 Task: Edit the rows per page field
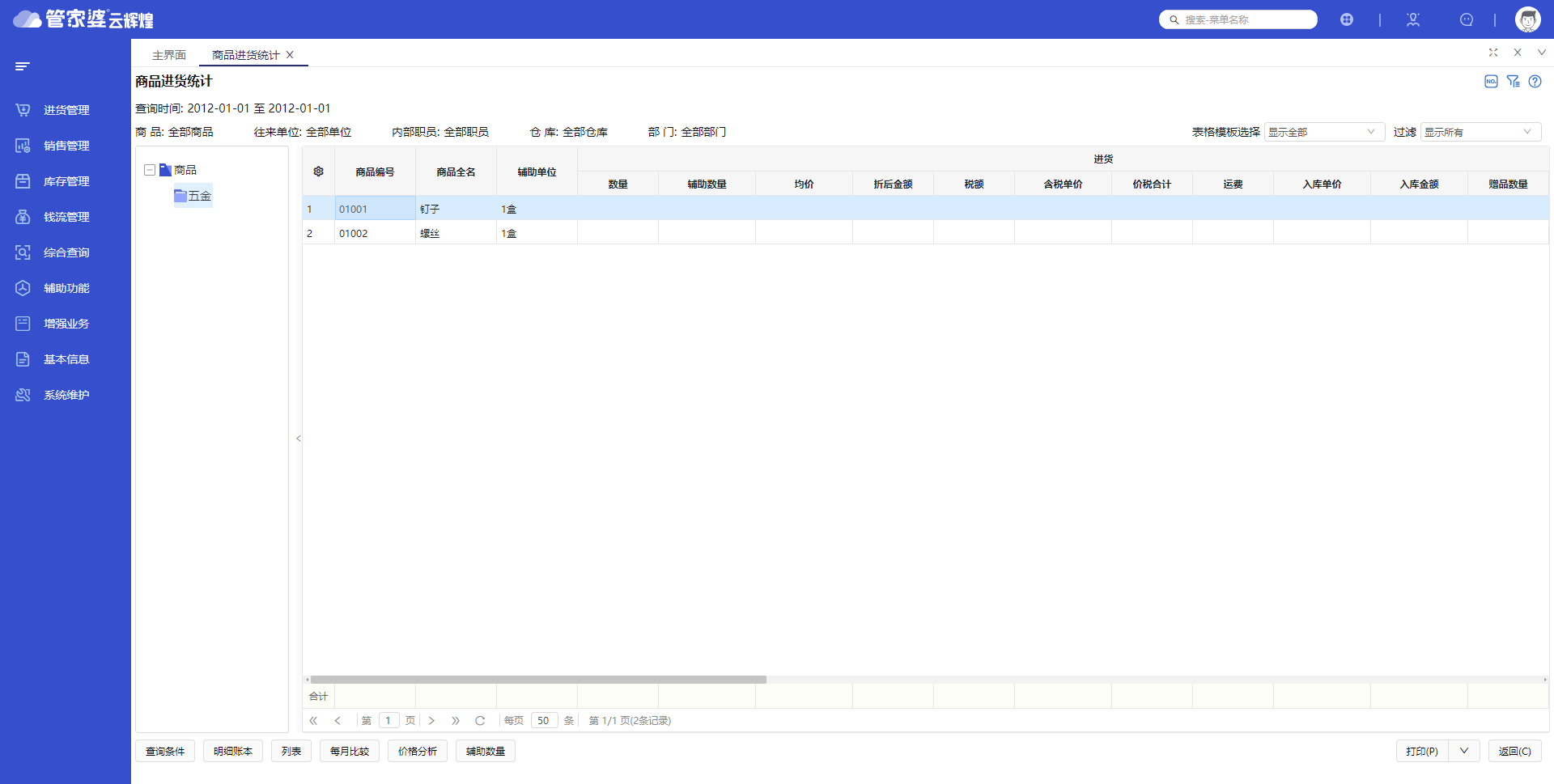point(544,721)
